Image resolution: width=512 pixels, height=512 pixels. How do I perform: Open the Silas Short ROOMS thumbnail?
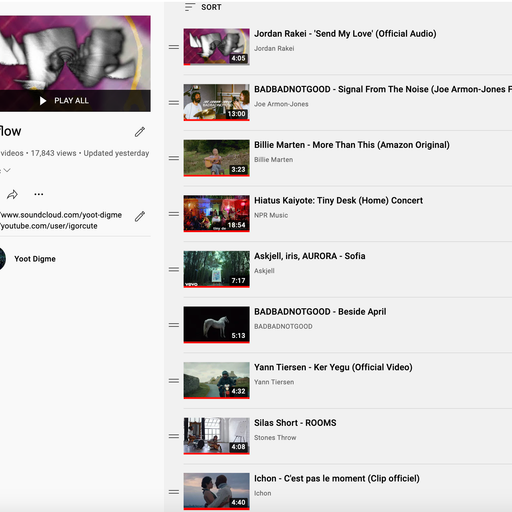coord(216,436)
